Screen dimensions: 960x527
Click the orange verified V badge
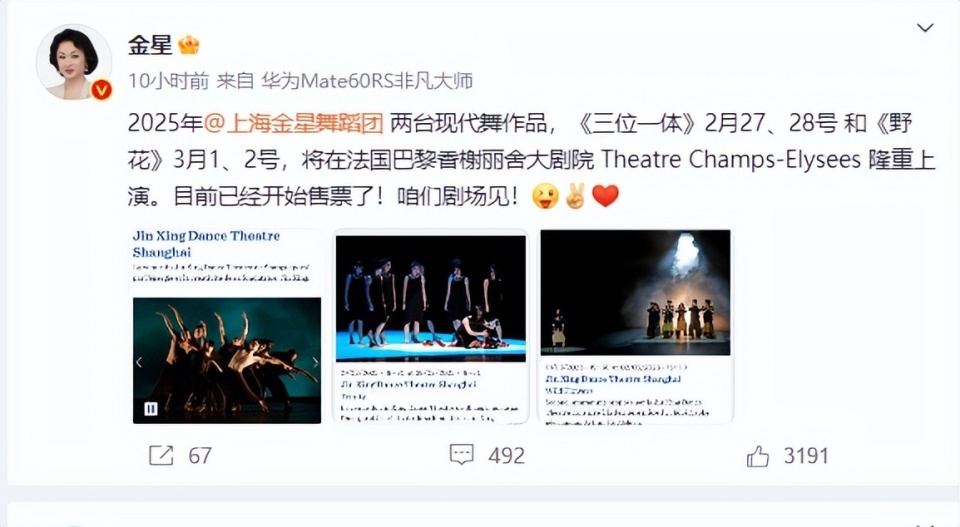[x=101, y=90]
